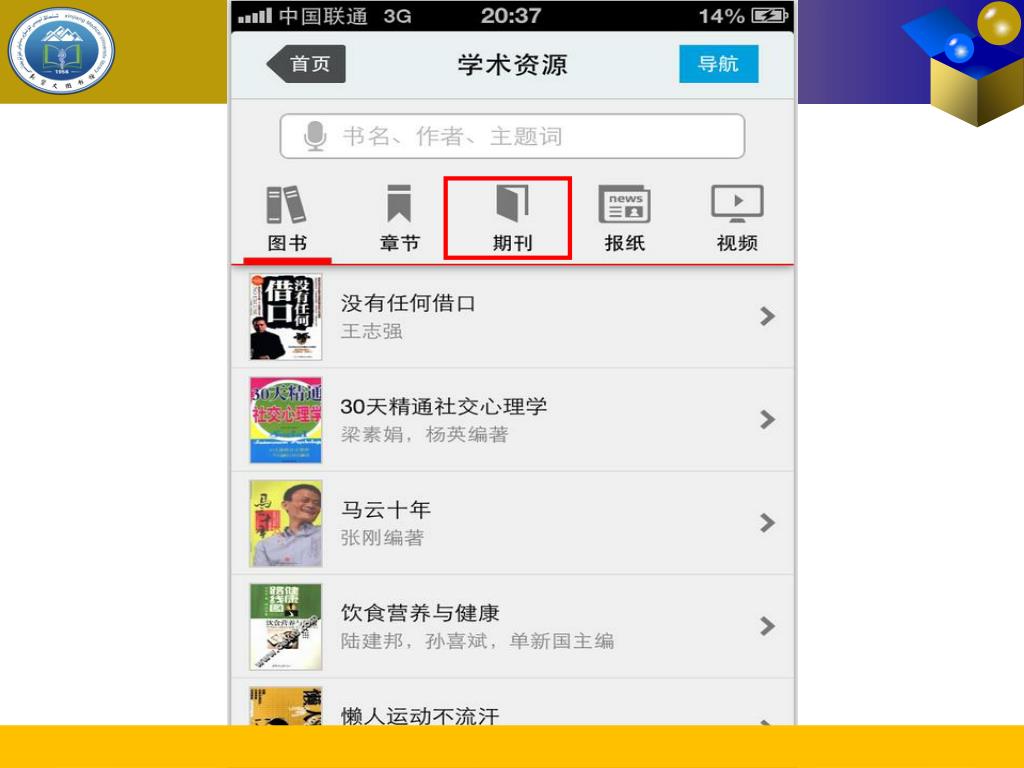Click the signal strength bars icon
The width and height of the screenshot is (1024, 768).
click(x=255, y=16)
